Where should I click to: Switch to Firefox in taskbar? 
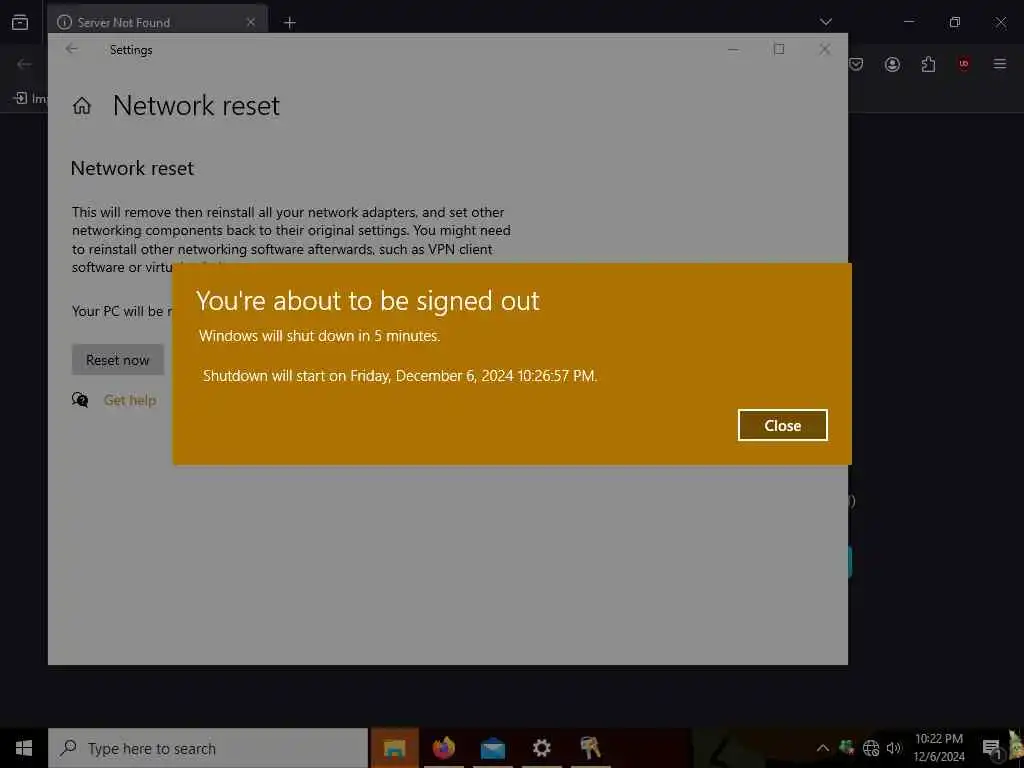[x=443, y=748]
